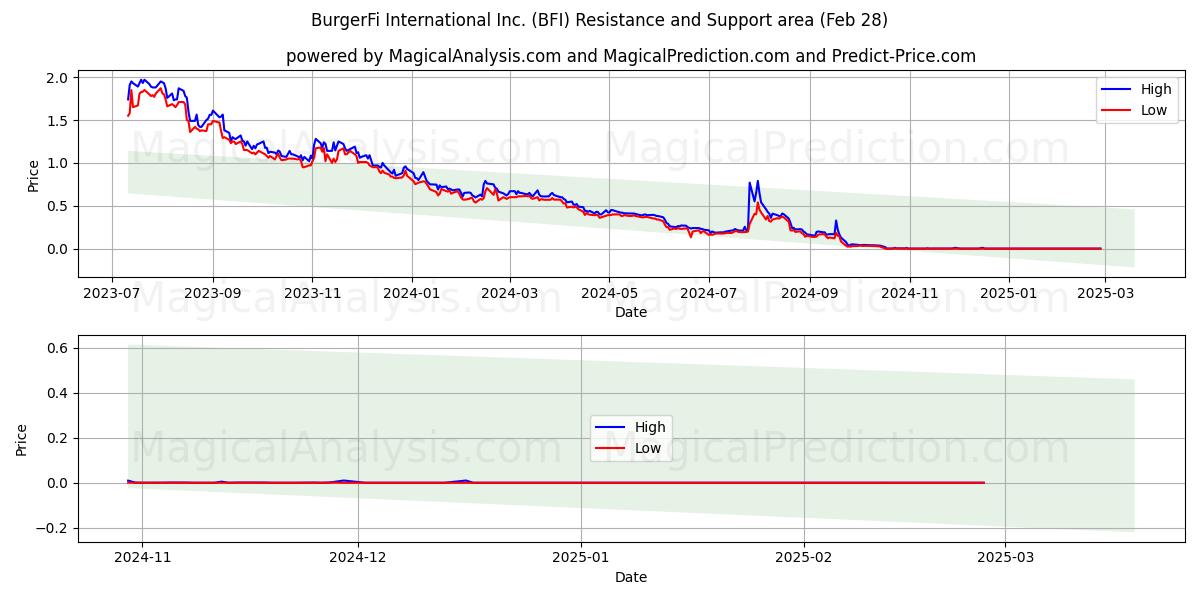Click the 'Price' axis label of the lower chart
1200x600 pixels.
(22, 438)
